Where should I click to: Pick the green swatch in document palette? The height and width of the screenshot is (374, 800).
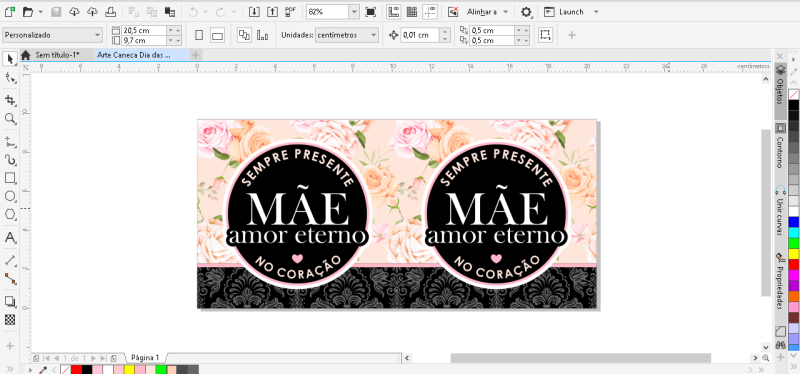pos(161,370)
